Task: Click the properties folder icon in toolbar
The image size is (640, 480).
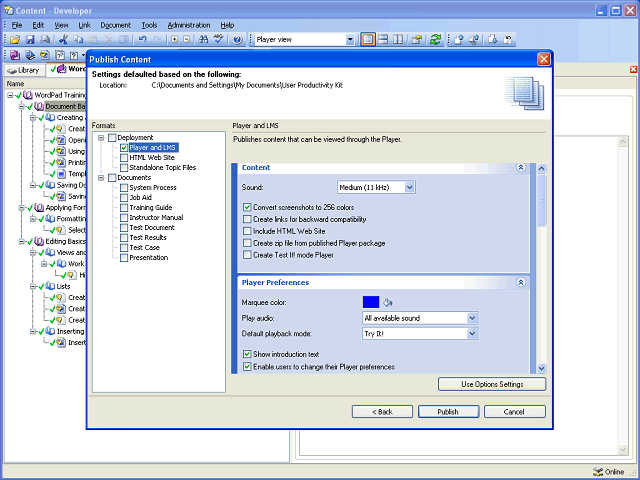Action: click(x=416, y=40)
